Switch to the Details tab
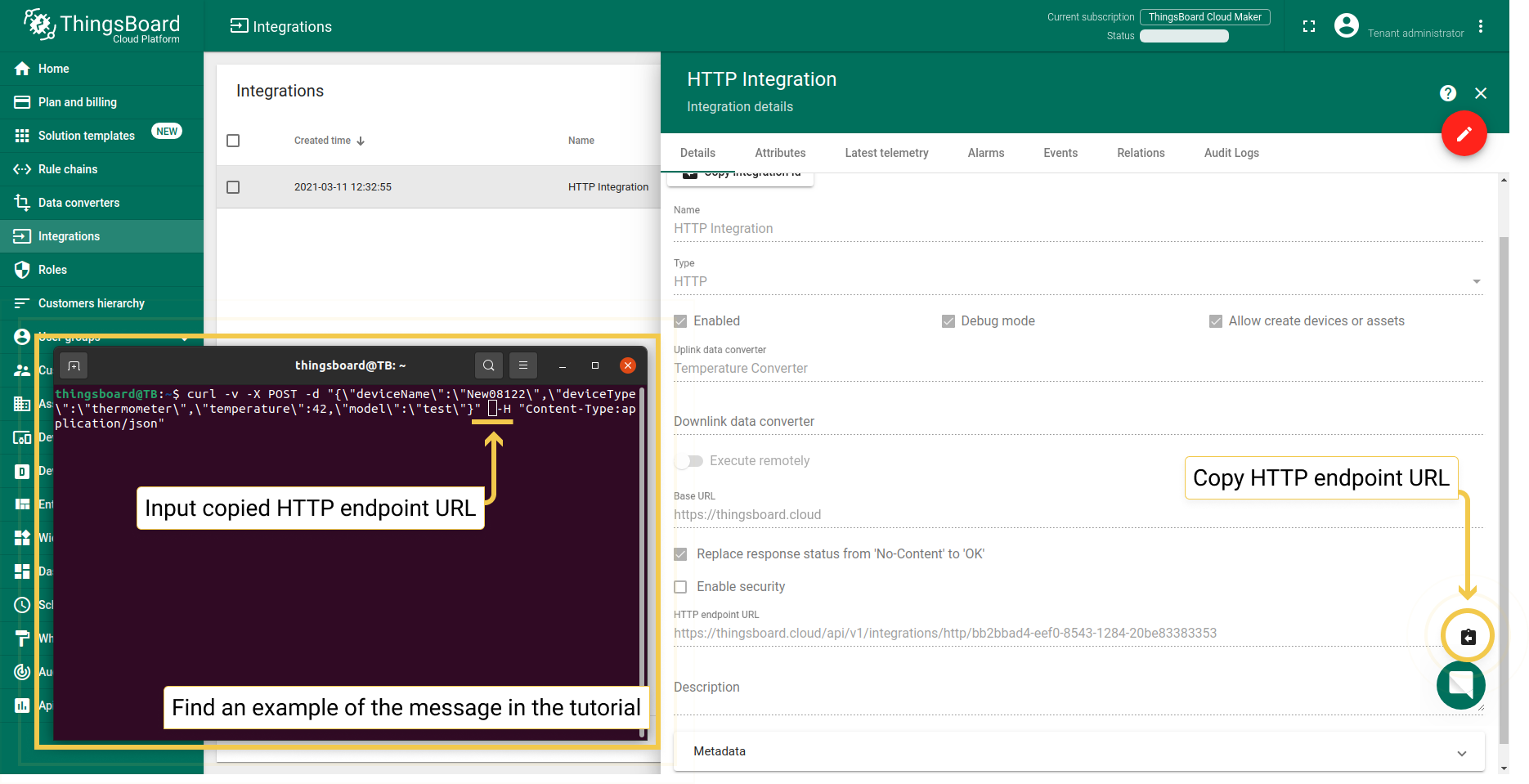 point(697,153)
